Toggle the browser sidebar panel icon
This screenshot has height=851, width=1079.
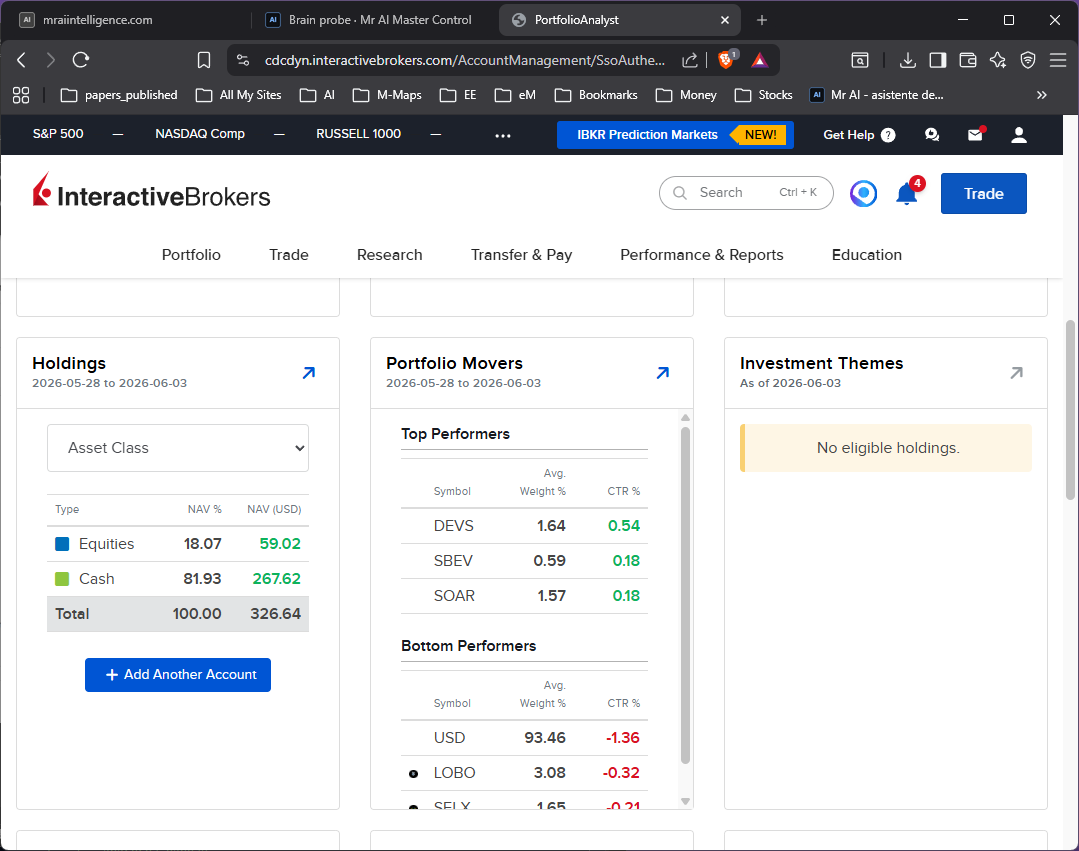pos(938,60)
